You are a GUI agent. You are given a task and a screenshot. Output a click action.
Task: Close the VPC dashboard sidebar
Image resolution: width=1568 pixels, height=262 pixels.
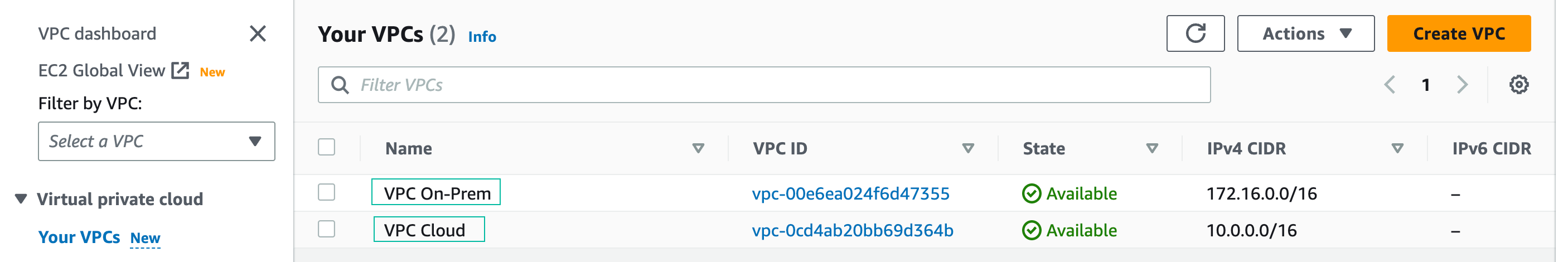point(258,33)
